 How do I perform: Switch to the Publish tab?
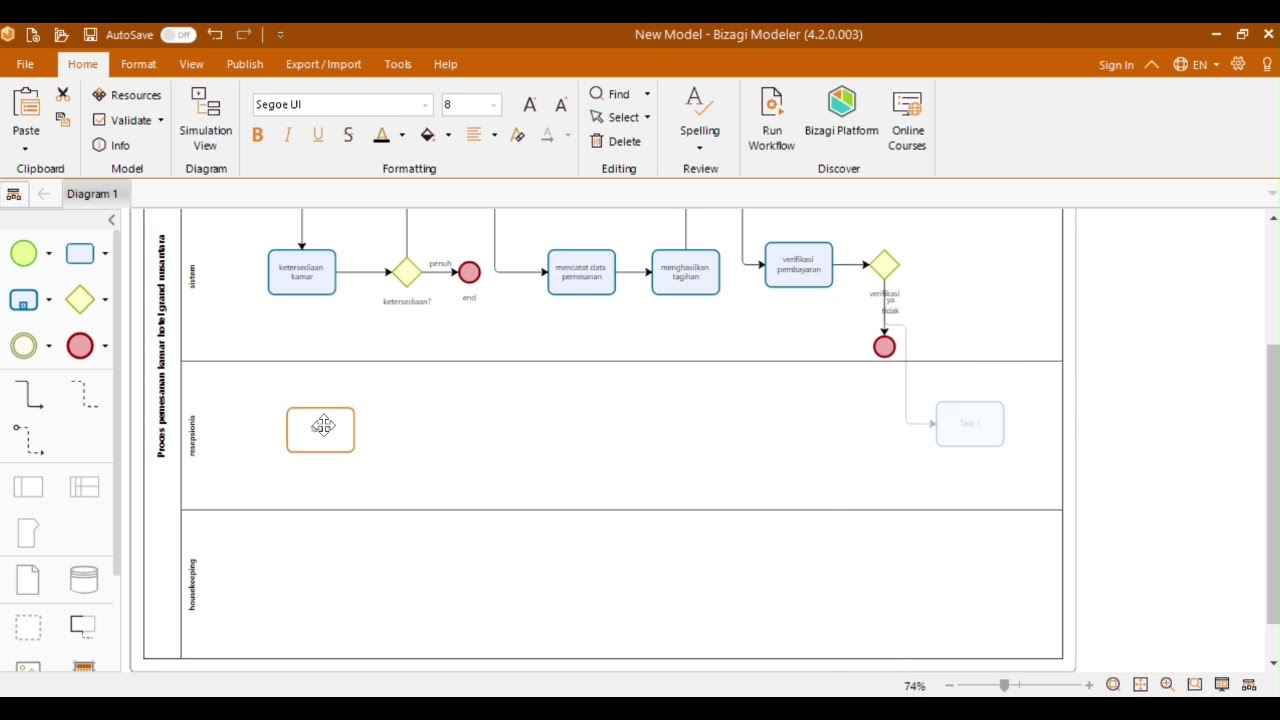245,64
